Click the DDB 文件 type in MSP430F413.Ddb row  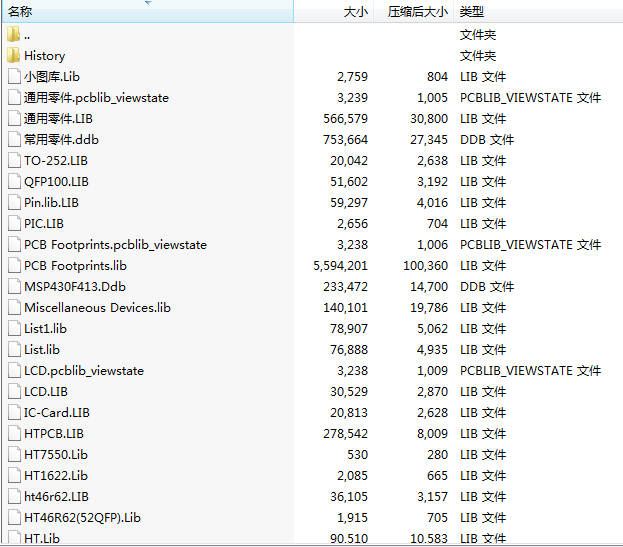coord(487,286)
